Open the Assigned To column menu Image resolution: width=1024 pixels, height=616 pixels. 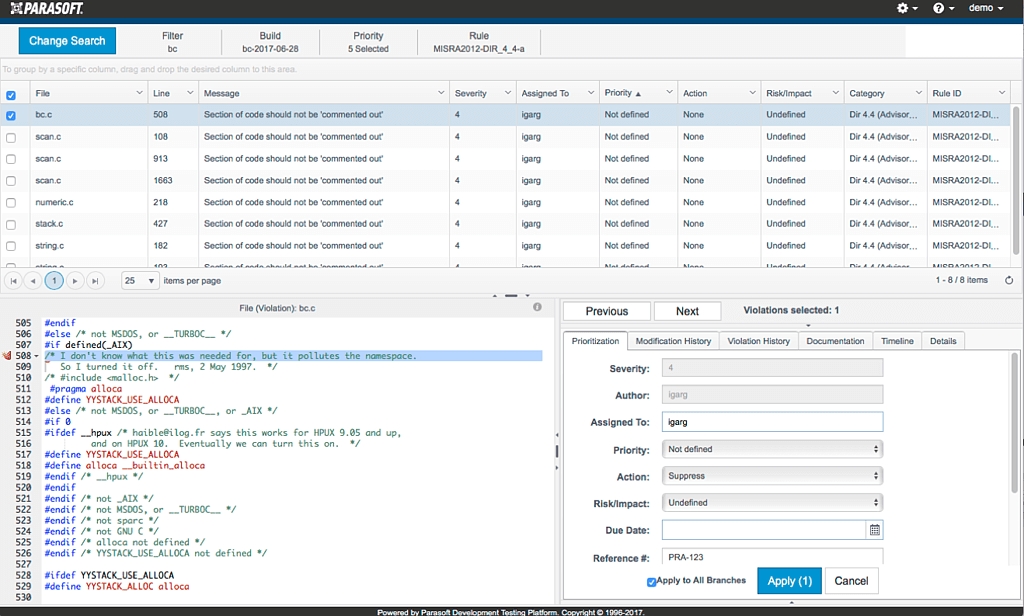click(590, 93)
